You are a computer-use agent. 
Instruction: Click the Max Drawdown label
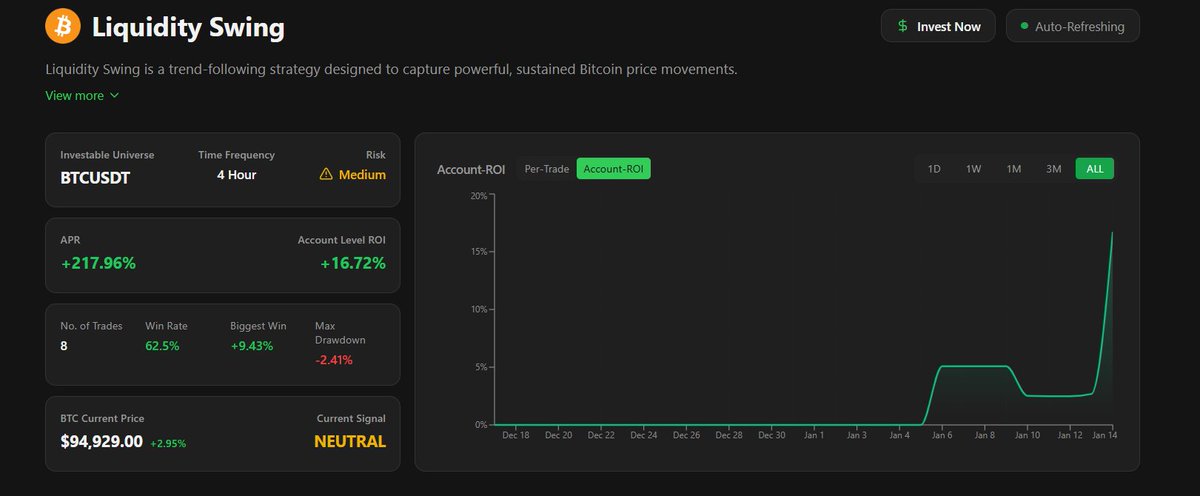tap(338, 333)
